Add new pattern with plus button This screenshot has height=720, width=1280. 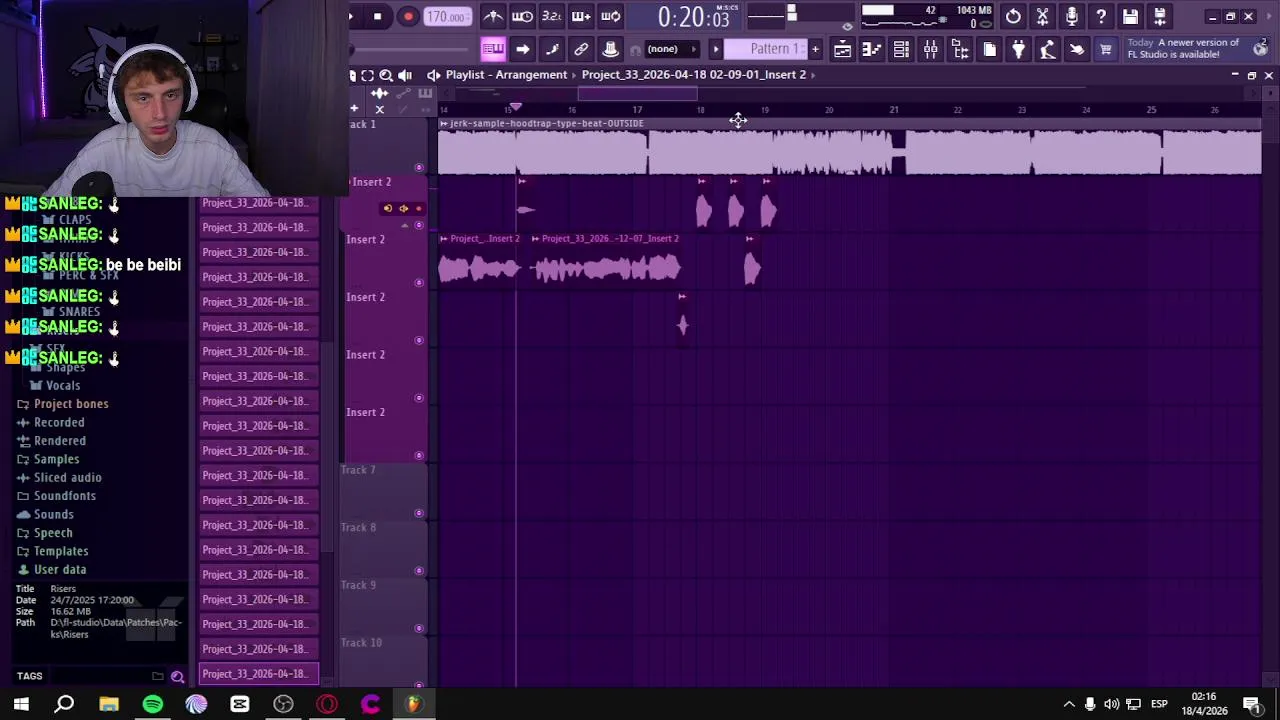click(815, 49)
